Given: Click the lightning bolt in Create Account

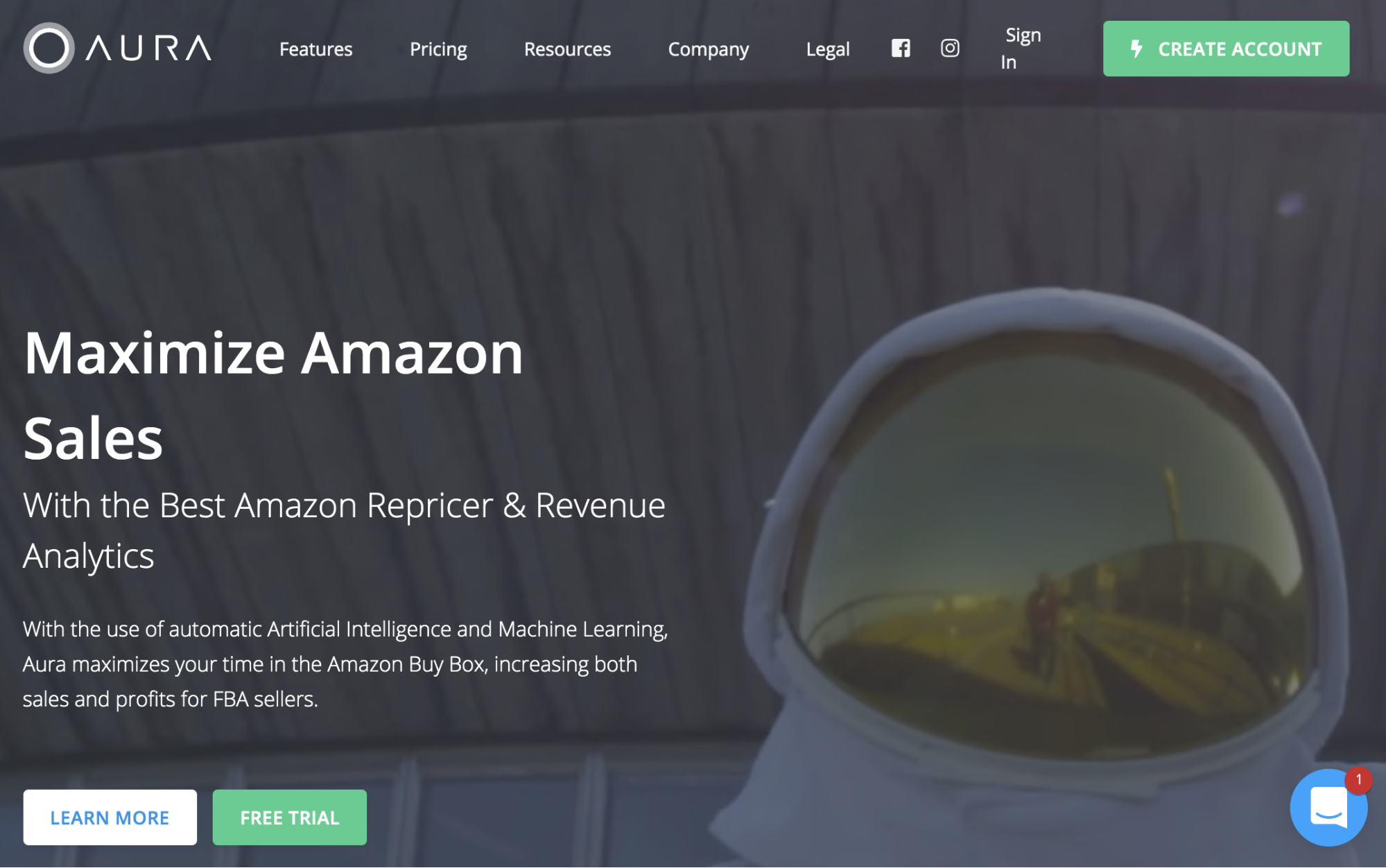Looking at the screenshot, I should [x=1136, y=49].
